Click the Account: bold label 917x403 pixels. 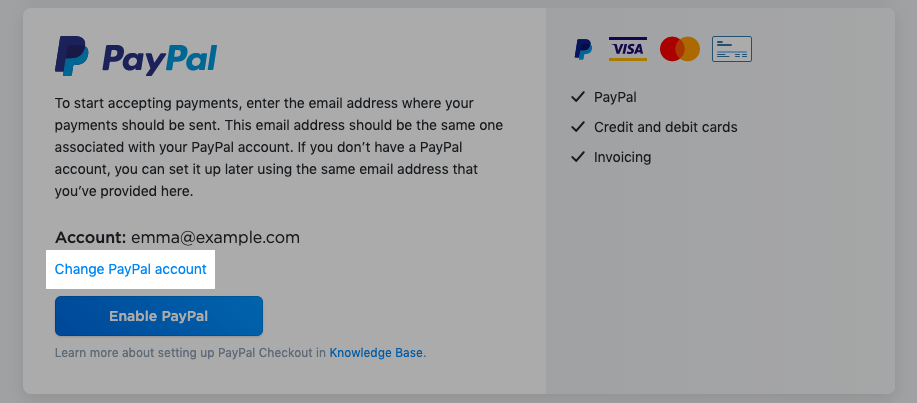(x=90, y=237)
